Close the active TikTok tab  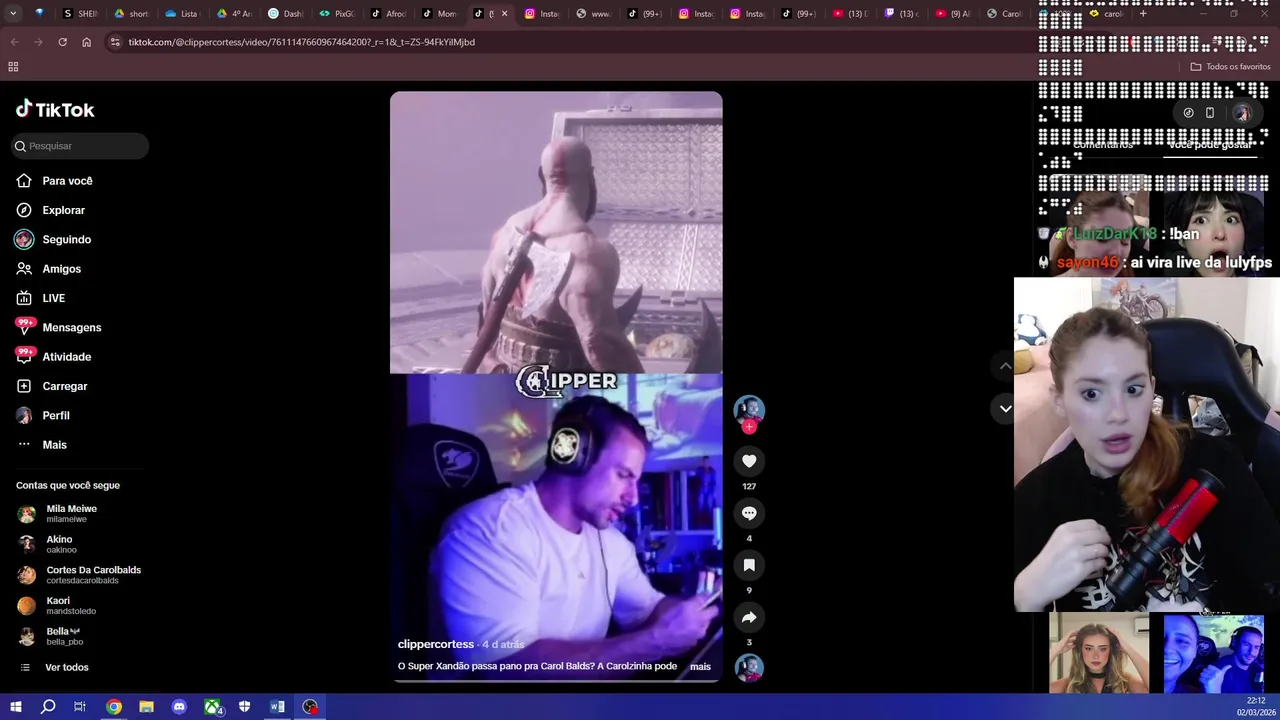[x=504, y=14]
